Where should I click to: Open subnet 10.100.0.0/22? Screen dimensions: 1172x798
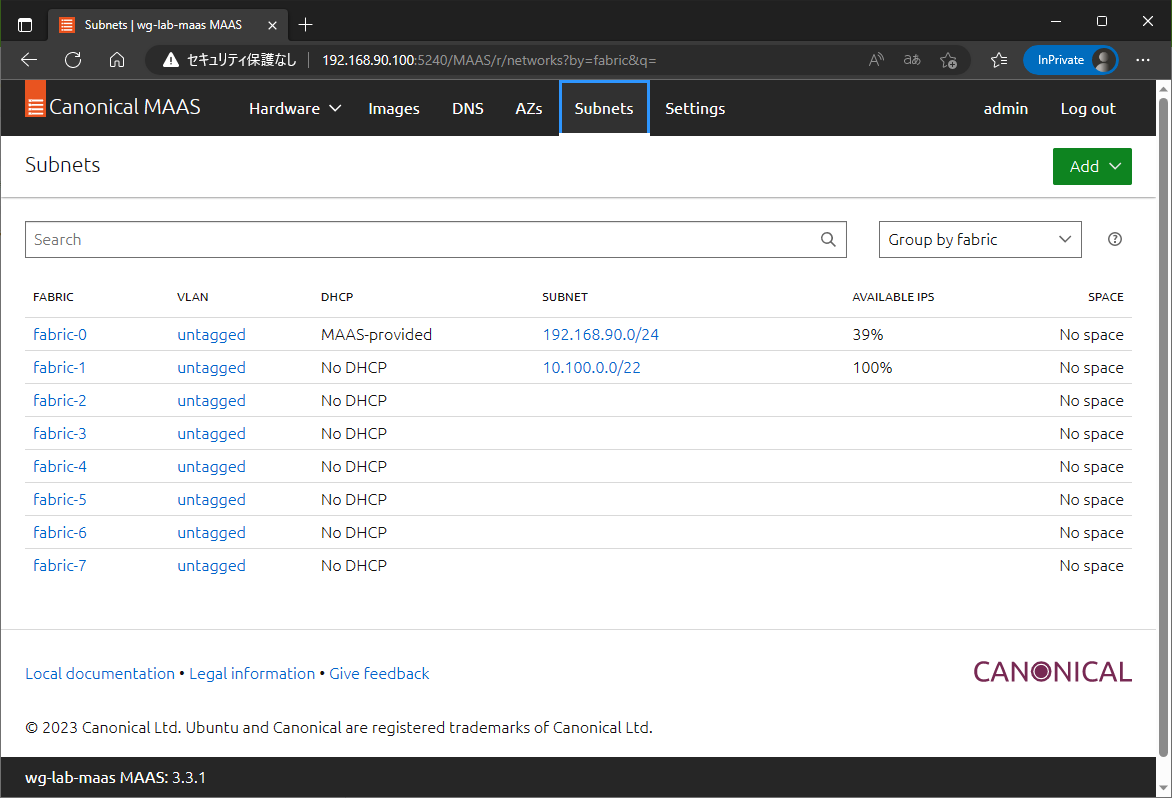coord(591,367)
